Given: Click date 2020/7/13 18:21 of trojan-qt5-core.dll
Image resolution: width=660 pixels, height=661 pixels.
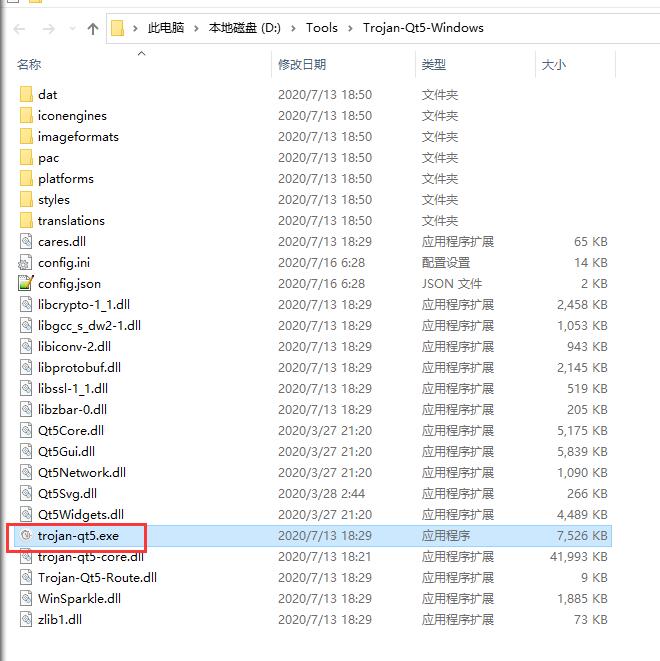Looking at the screenshot, I should pos(325,557).
